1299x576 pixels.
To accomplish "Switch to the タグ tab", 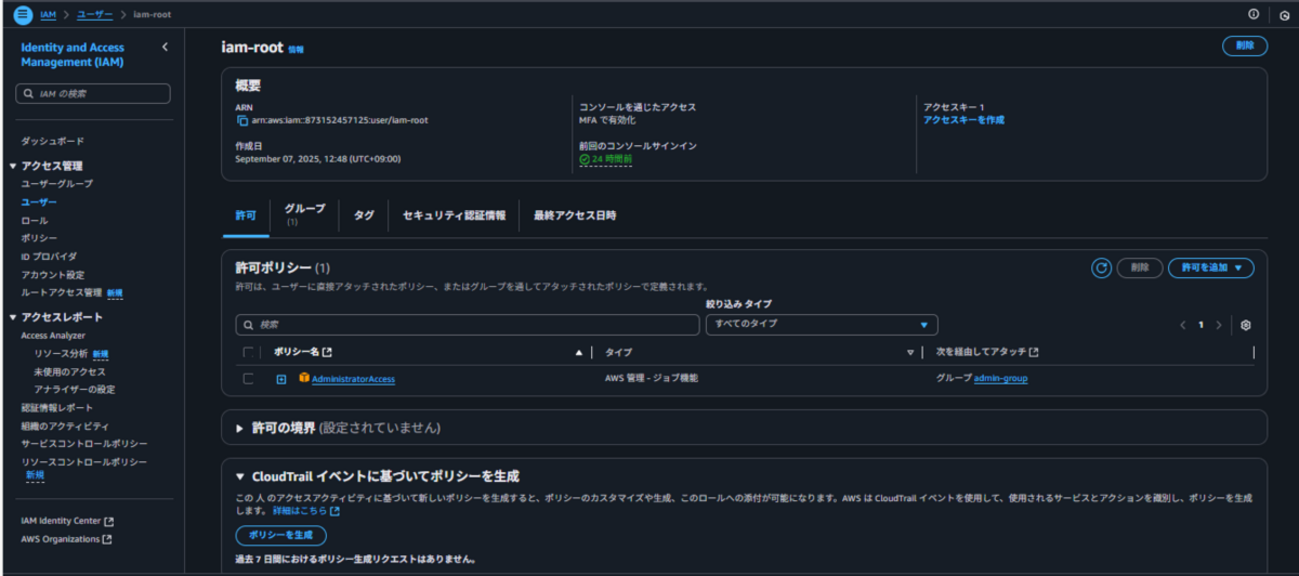I will click(x=364, y=215).
